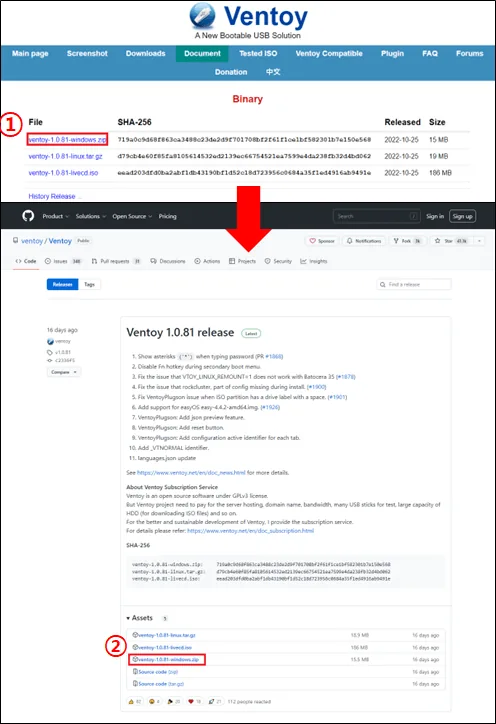Open the FAQ tab
Image resolution: width=496 pixels, height=724 pixels.
pos(429,54)
